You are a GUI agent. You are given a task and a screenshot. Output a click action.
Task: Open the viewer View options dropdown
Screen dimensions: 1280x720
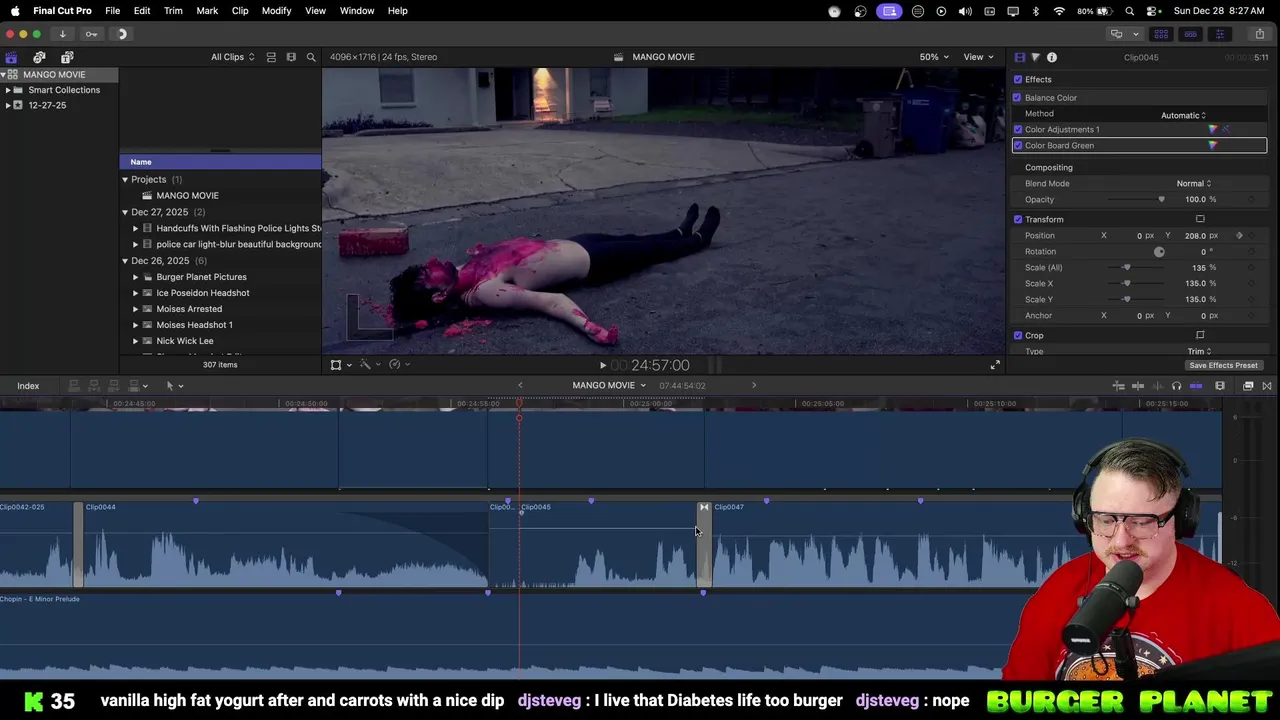click(977, 57)
